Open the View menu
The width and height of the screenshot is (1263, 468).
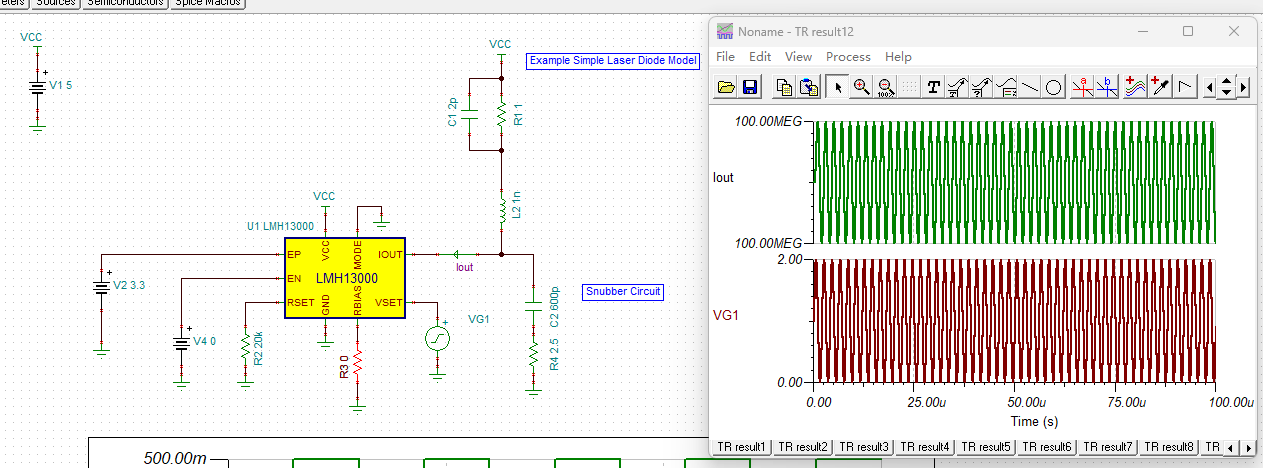click(x=798, y=57)
